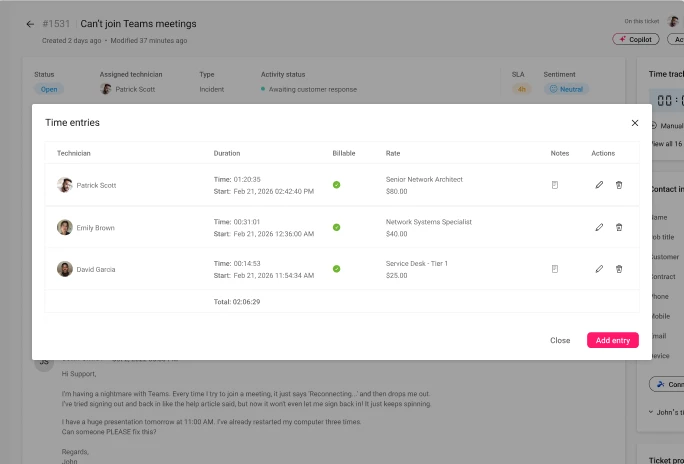Click the Incident type value
This screenshot has width=684, height=464.
pos(212,89)
